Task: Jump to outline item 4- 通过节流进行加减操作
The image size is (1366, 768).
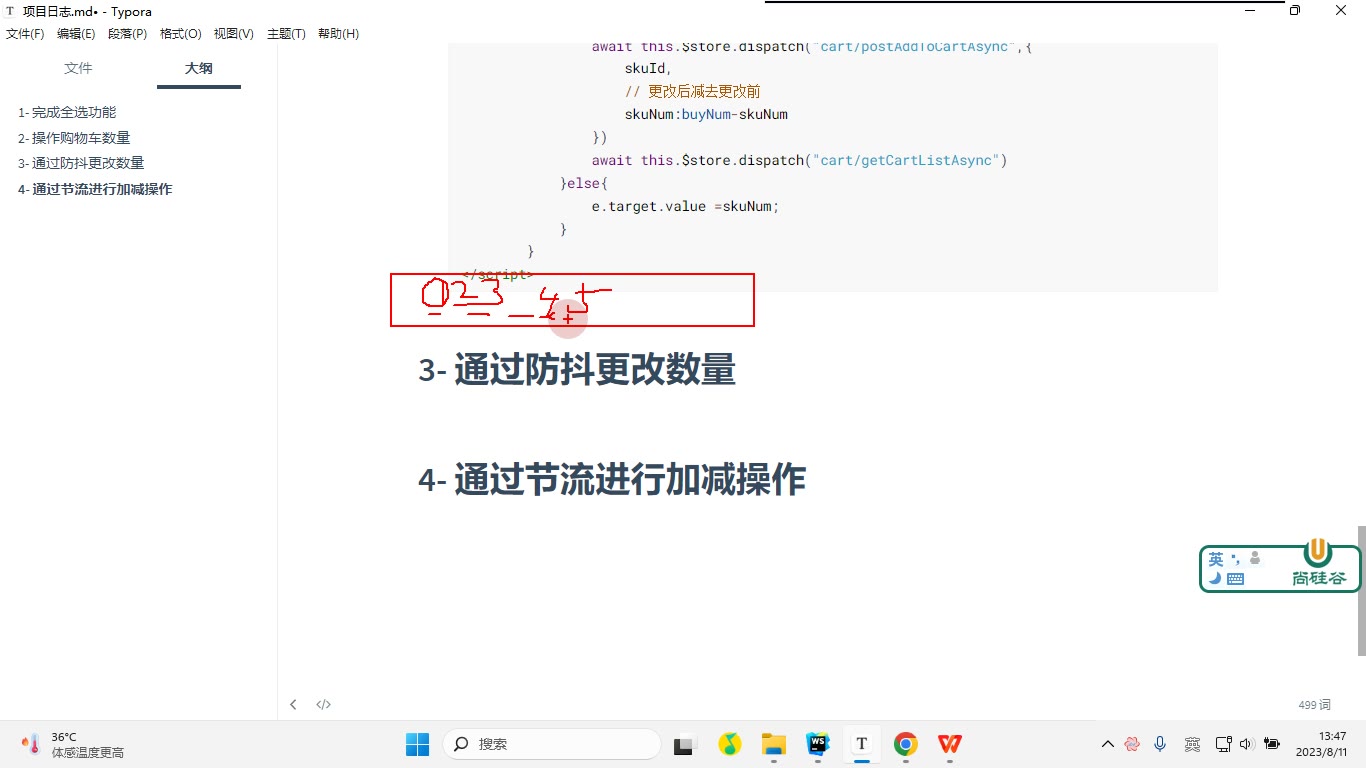Action: pyautogui.click(x=95, y=189)
